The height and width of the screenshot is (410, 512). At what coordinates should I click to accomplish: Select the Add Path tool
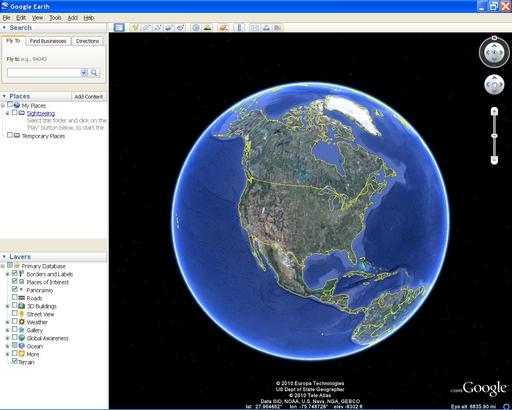(x=157, y=28)
